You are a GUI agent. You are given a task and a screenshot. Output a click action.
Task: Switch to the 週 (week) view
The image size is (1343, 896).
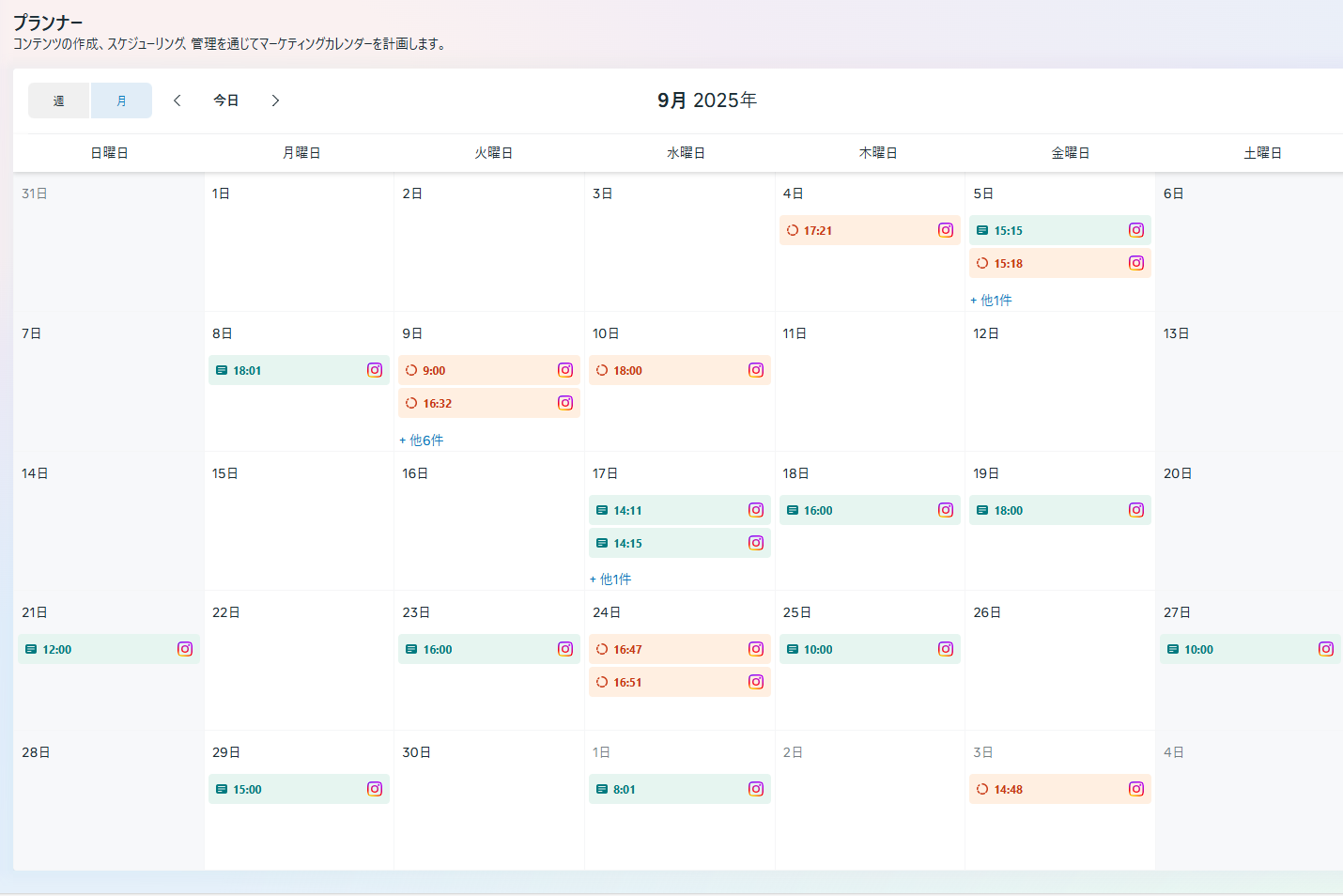click(58, 100)
